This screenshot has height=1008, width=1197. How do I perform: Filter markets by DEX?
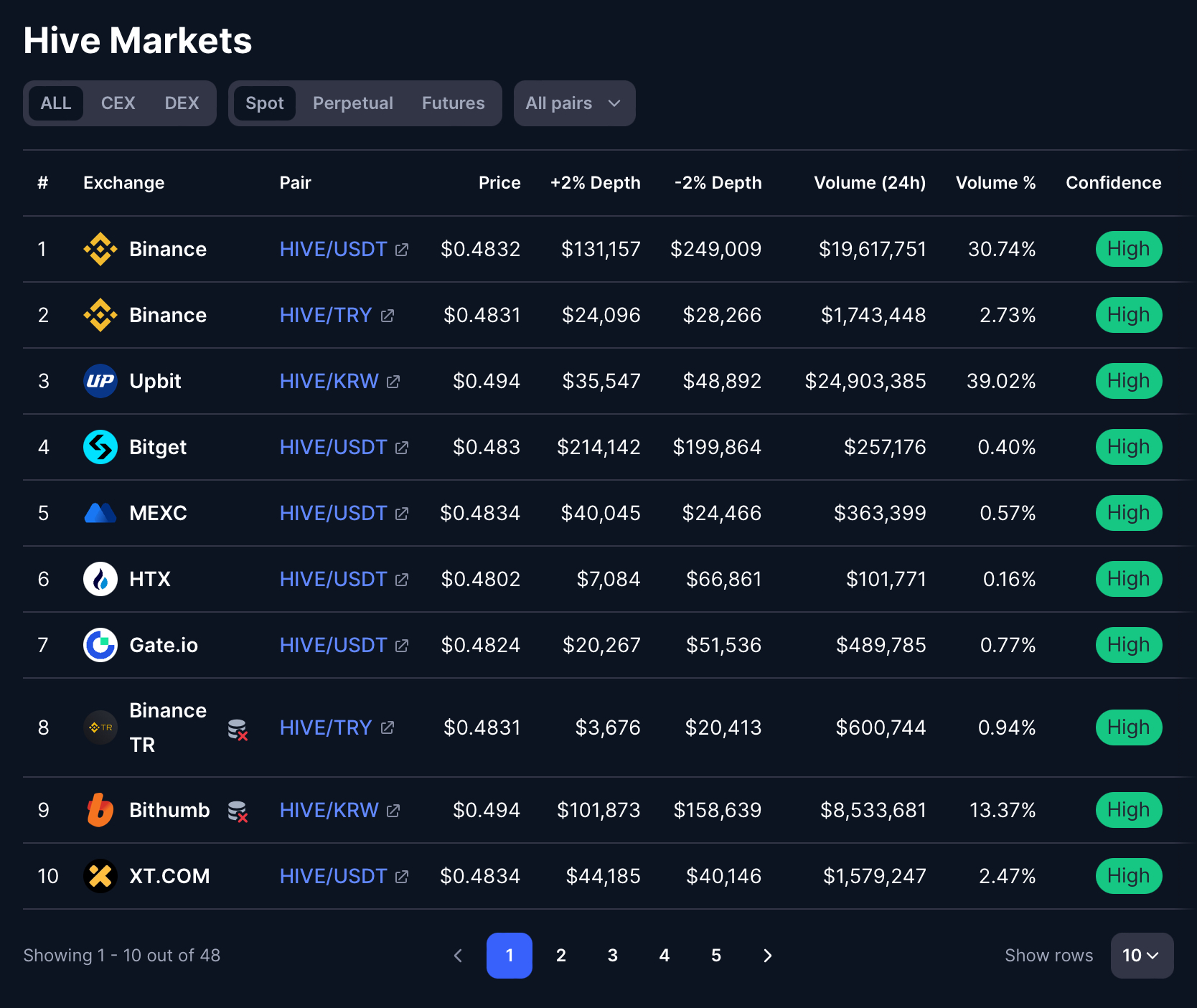(182, 103)
